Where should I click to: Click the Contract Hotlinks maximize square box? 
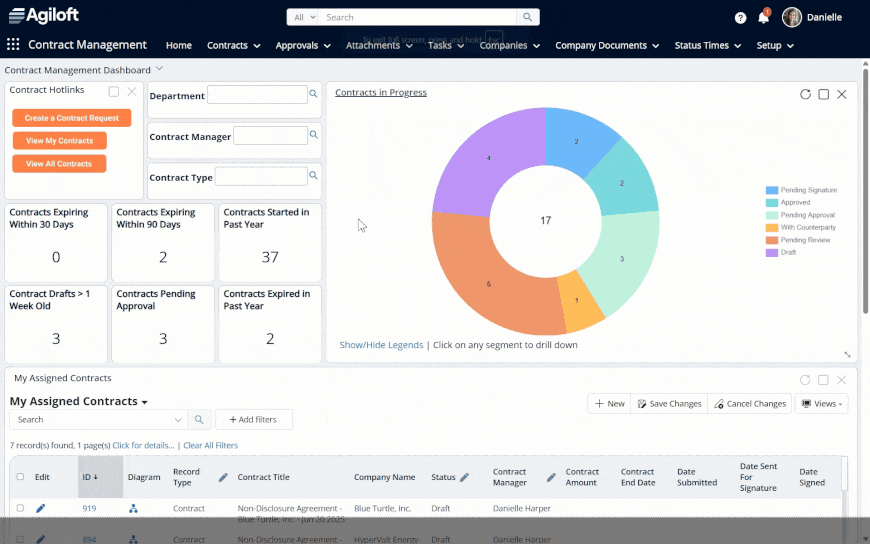[114, 92]
